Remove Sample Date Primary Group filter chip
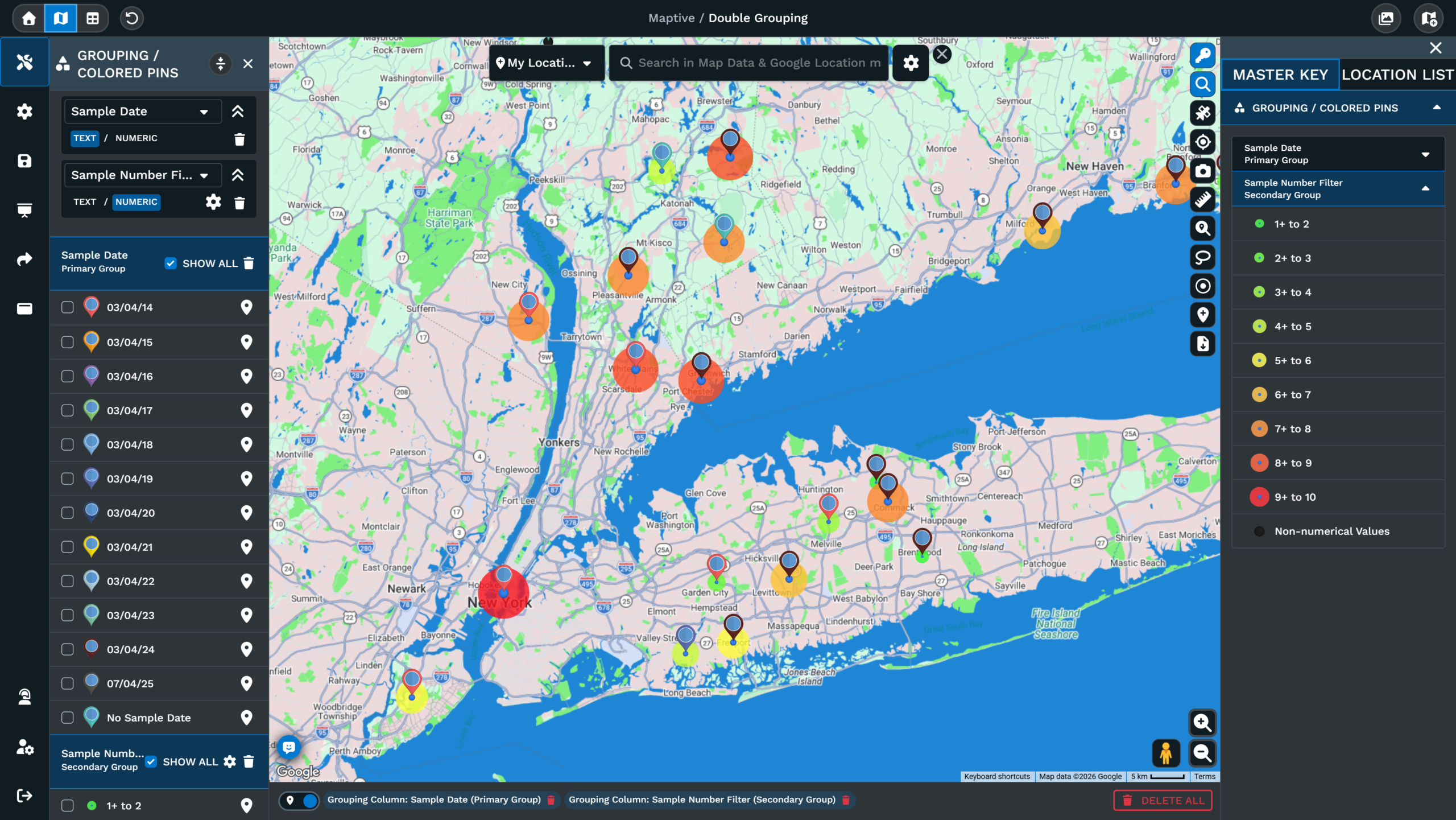This screenshot has width=1456, height=820. [551, 800]
